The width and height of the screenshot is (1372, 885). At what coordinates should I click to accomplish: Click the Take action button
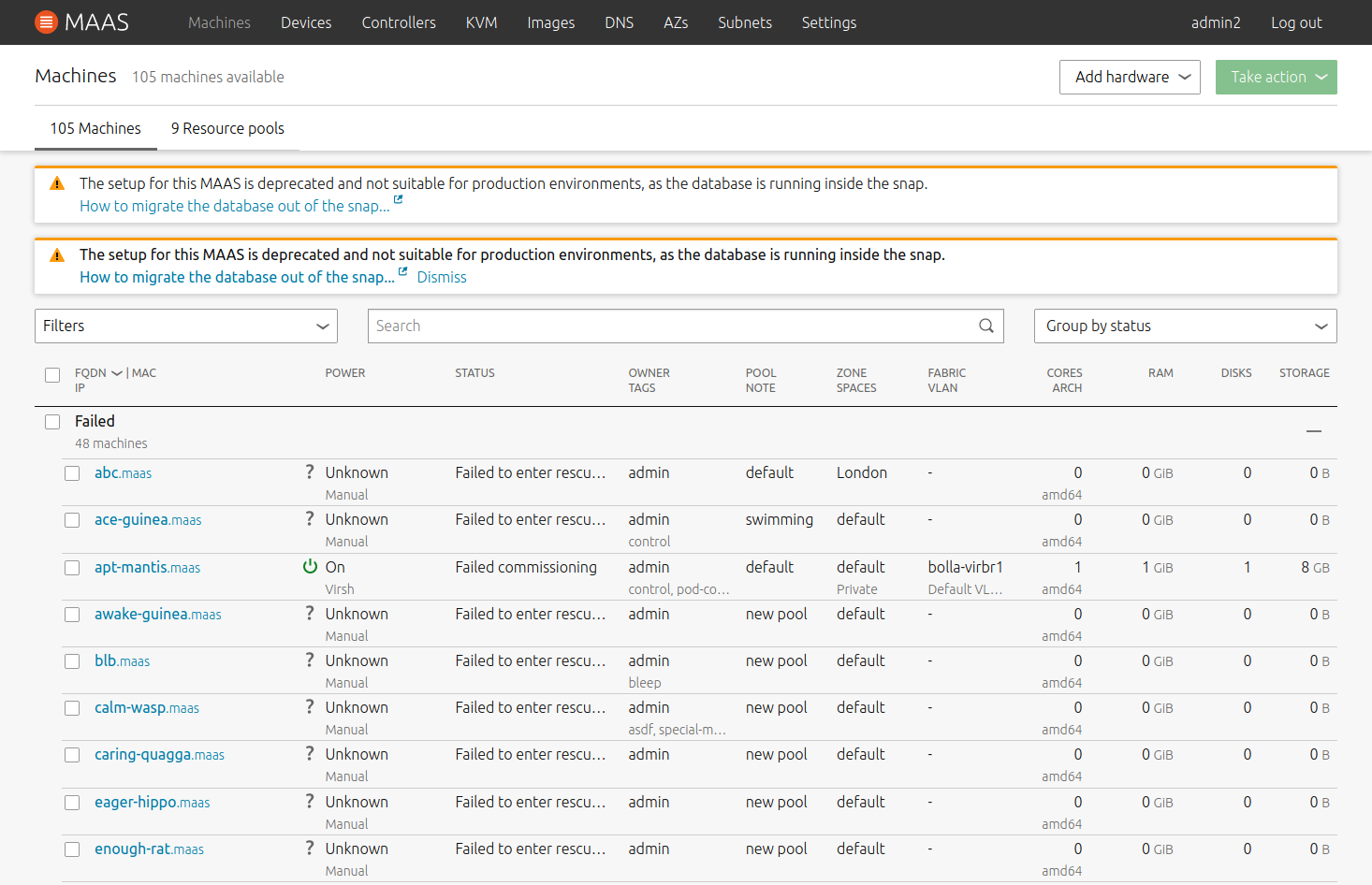coord(1276,77)
